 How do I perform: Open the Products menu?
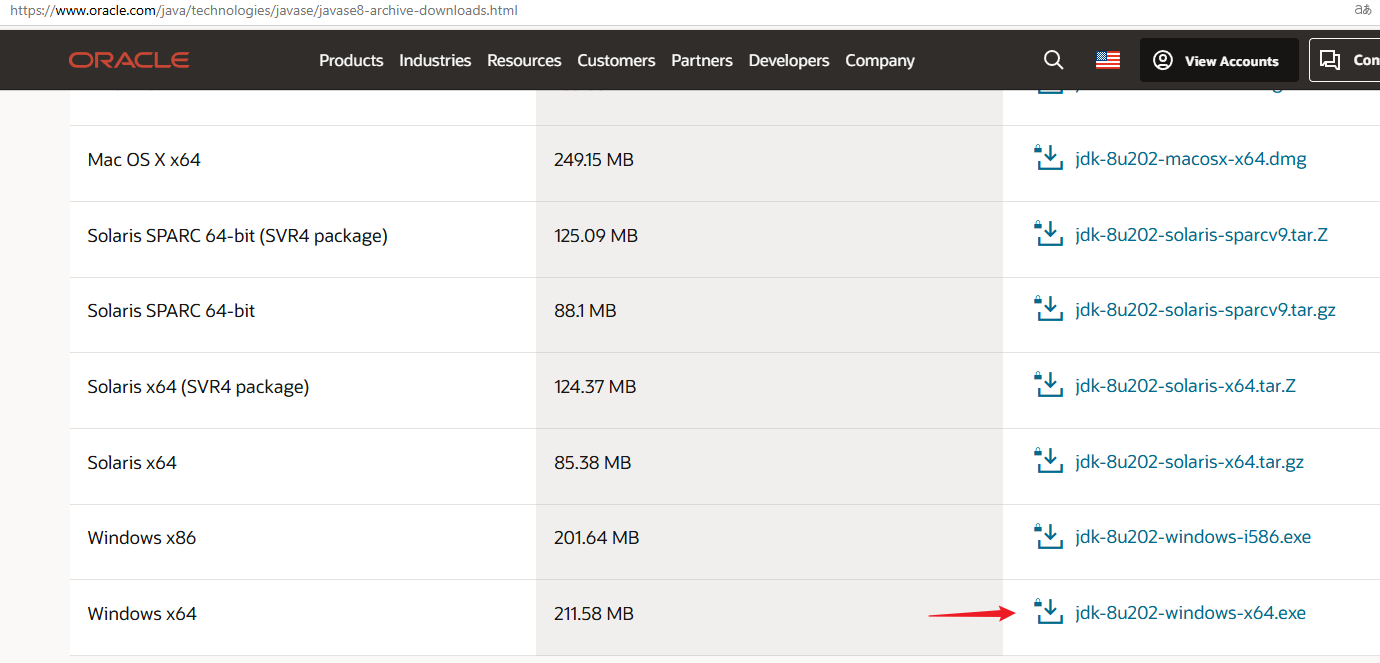(351, 60)
